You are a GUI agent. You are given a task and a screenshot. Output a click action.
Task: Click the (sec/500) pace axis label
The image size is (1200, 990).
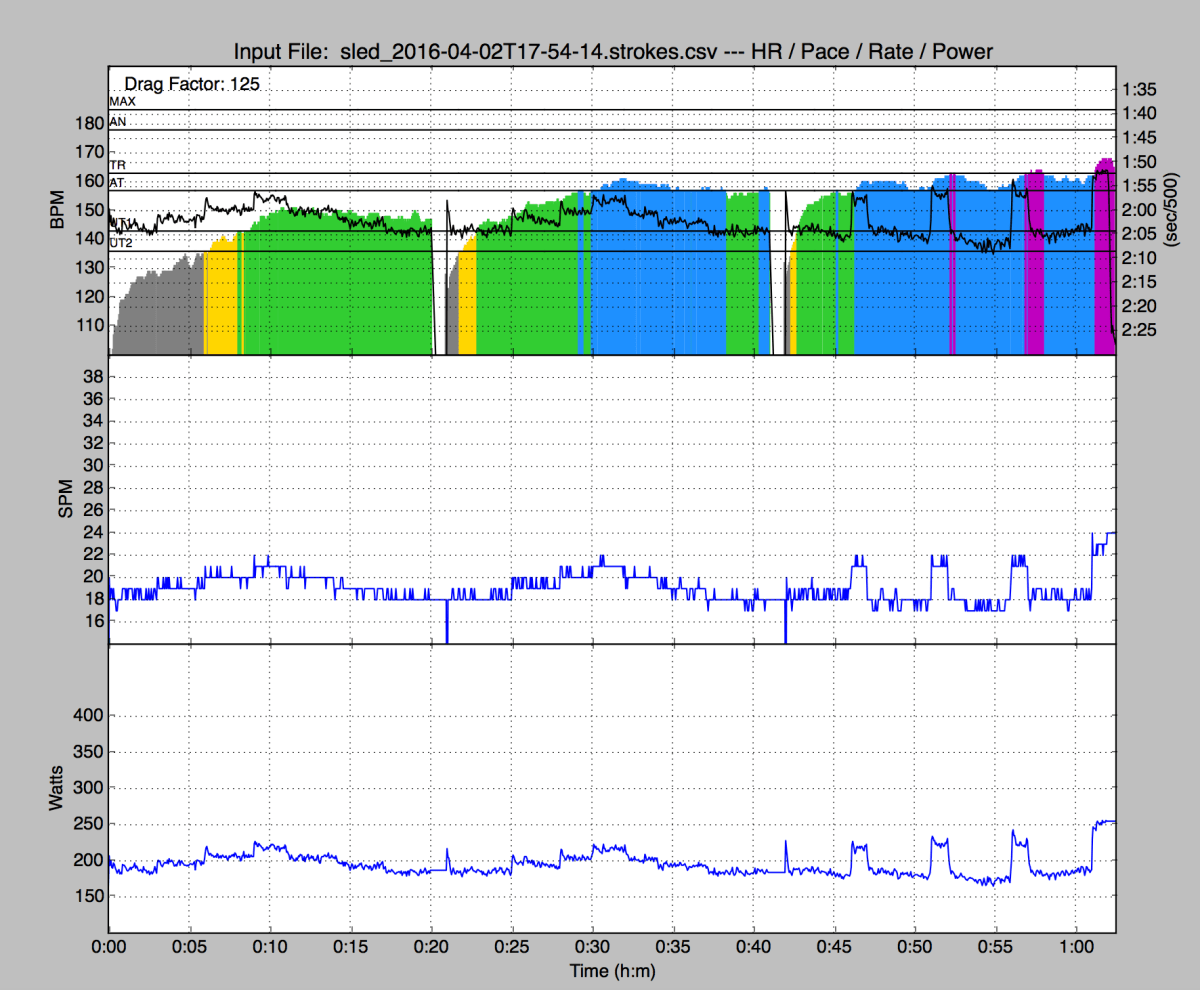(1186, 211)
